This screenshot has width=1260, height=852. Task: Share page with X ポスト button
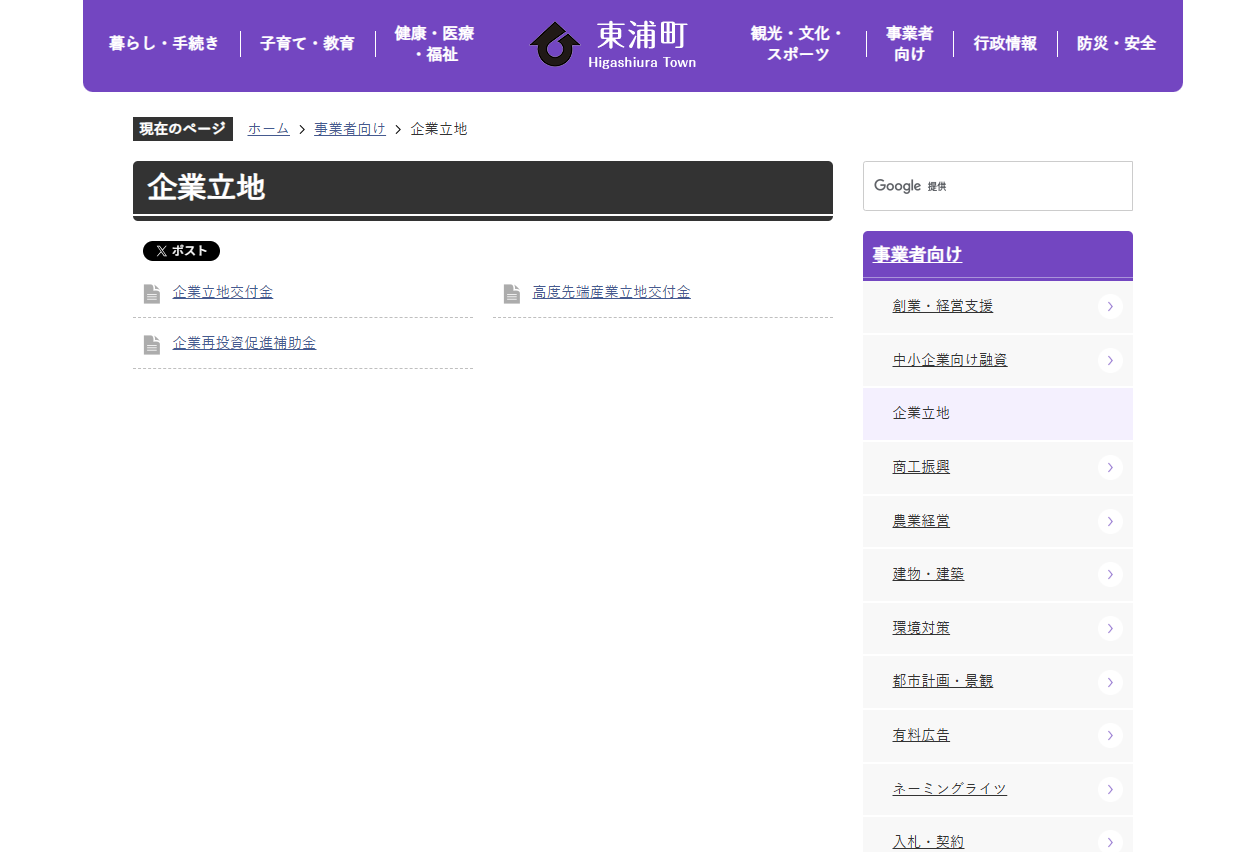181,251
